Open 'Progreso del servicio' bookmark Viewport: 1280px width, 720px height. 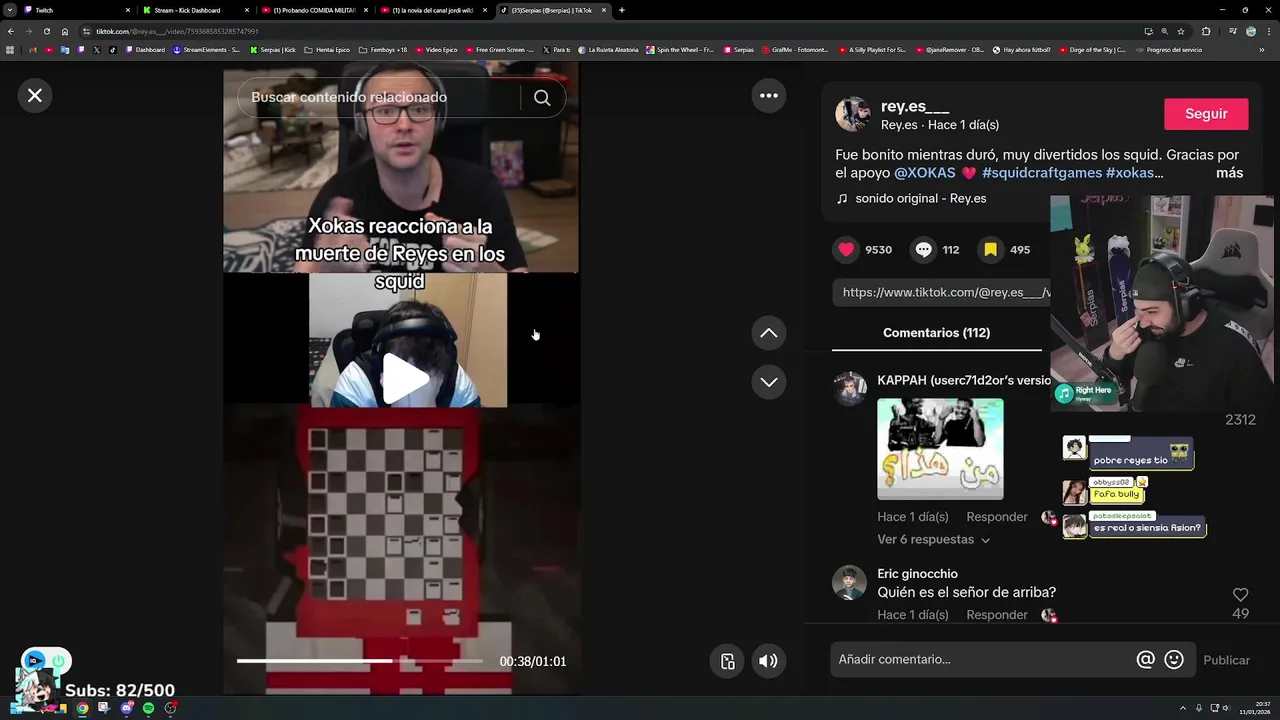(x=1169, y=50)
